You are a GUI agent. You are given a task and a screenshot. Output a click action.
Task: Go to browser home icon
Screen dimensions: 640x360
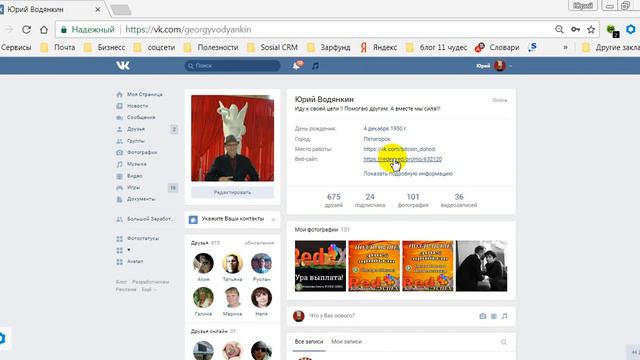click(44, 29)
